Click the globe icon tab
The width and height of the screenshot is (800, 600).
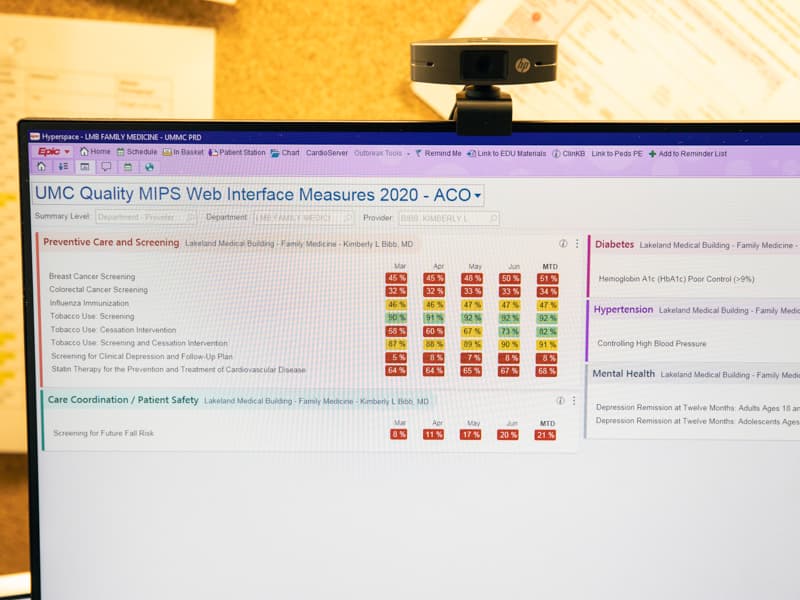(x=149, y=167)
